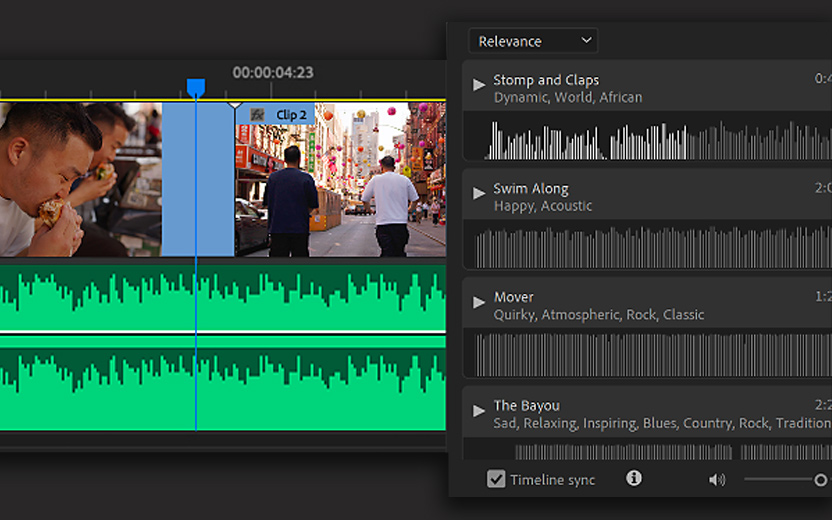
Task: Play The Bayou track preview
Action: pos(479,410)
